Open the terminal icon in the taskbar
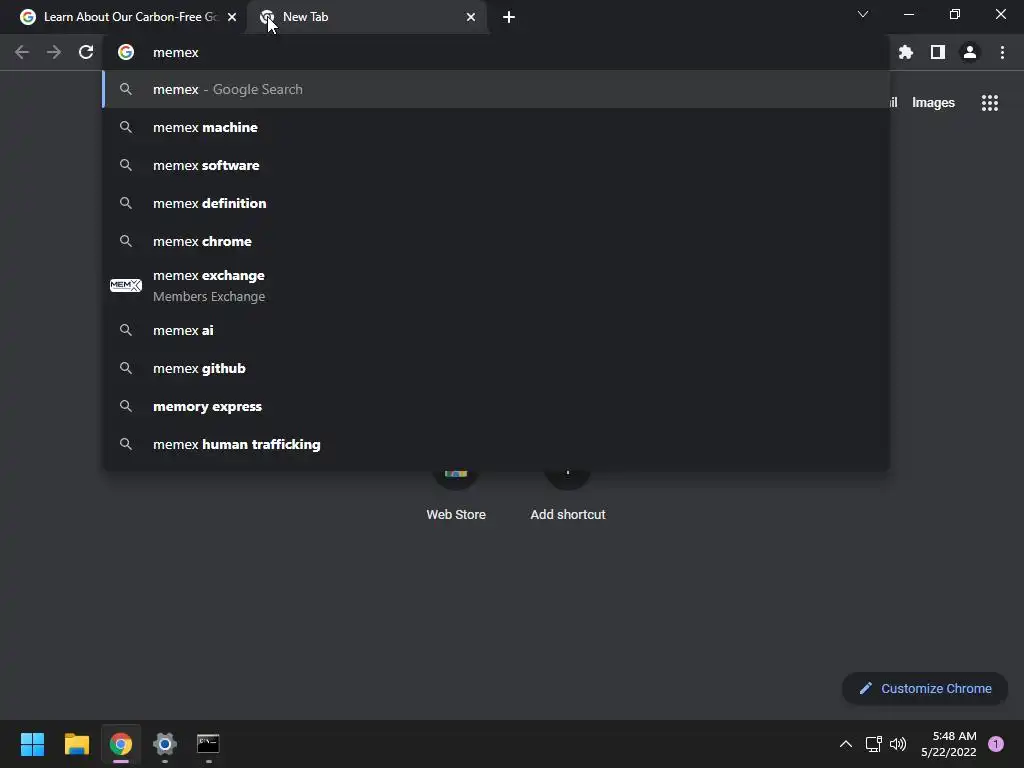Image resolution: width=1024 pixels, height=768 pixels. tap(208, 744)
